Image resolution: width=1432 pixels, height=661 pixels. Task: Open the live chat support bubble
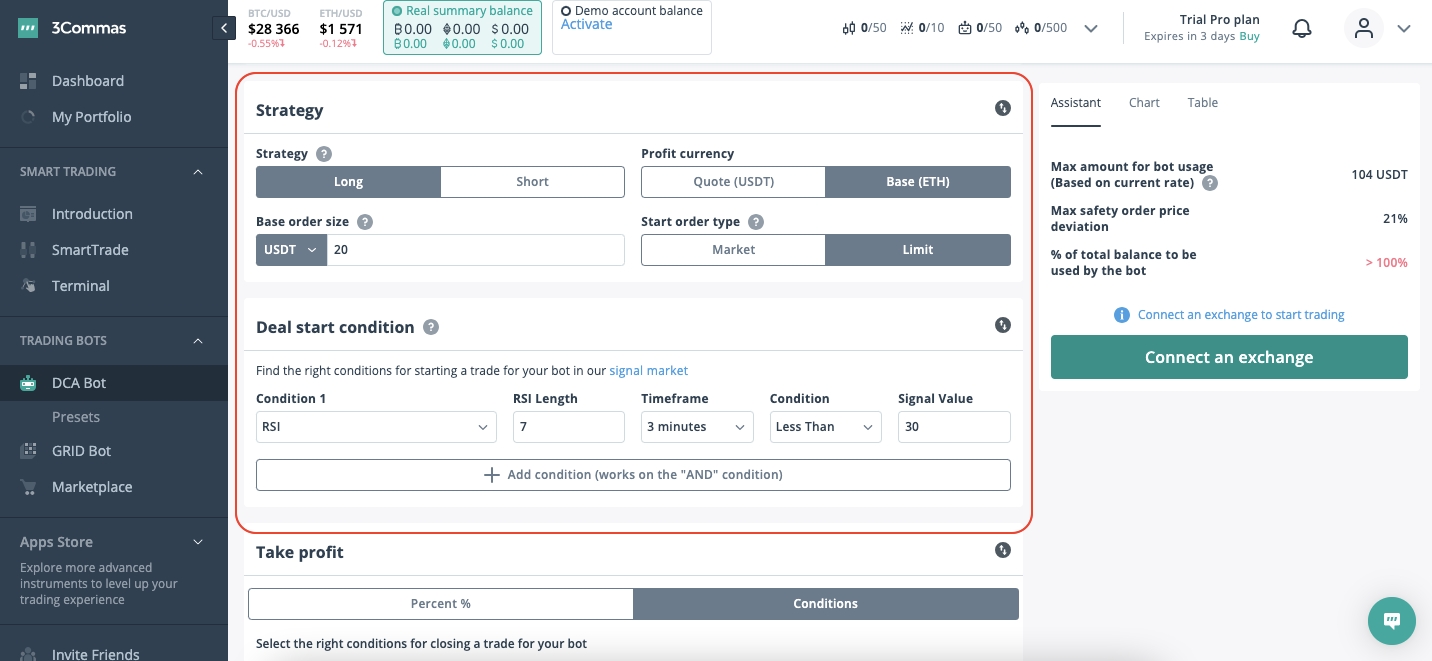(x=1391, y=620)
